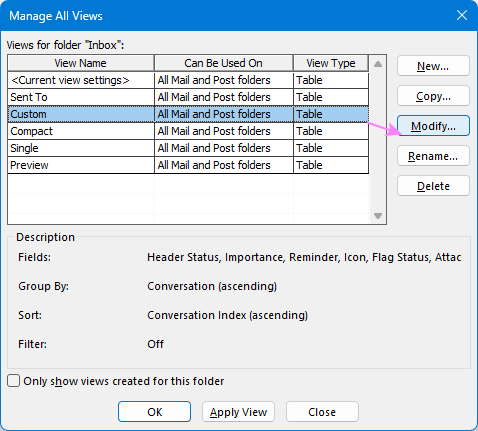This screenshot has height=431, width=478.
Task: Click the View Type column header
Action: [331, 63]
